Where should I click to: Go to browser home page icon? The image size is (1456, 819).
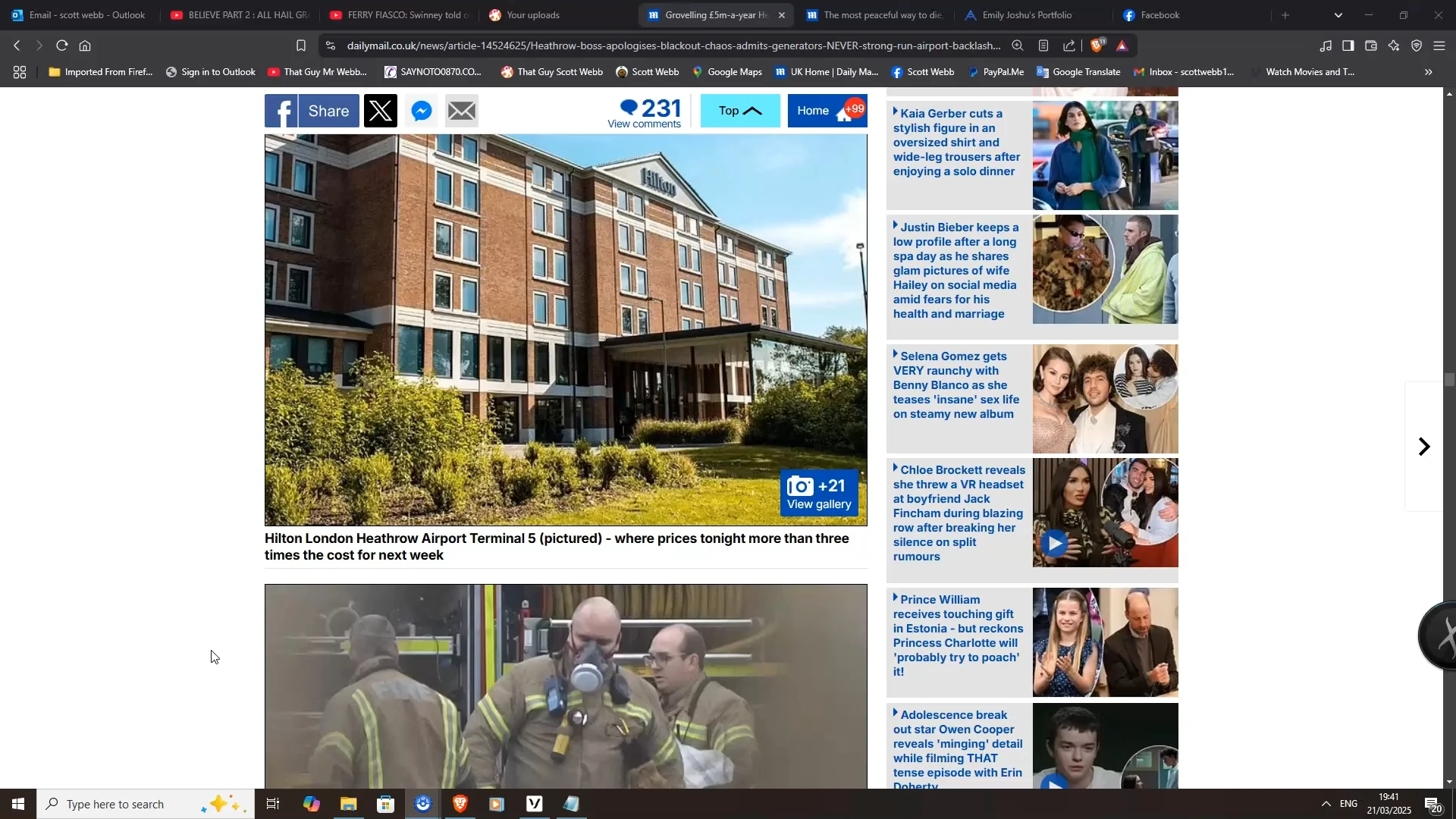click(x=85, y=45)
